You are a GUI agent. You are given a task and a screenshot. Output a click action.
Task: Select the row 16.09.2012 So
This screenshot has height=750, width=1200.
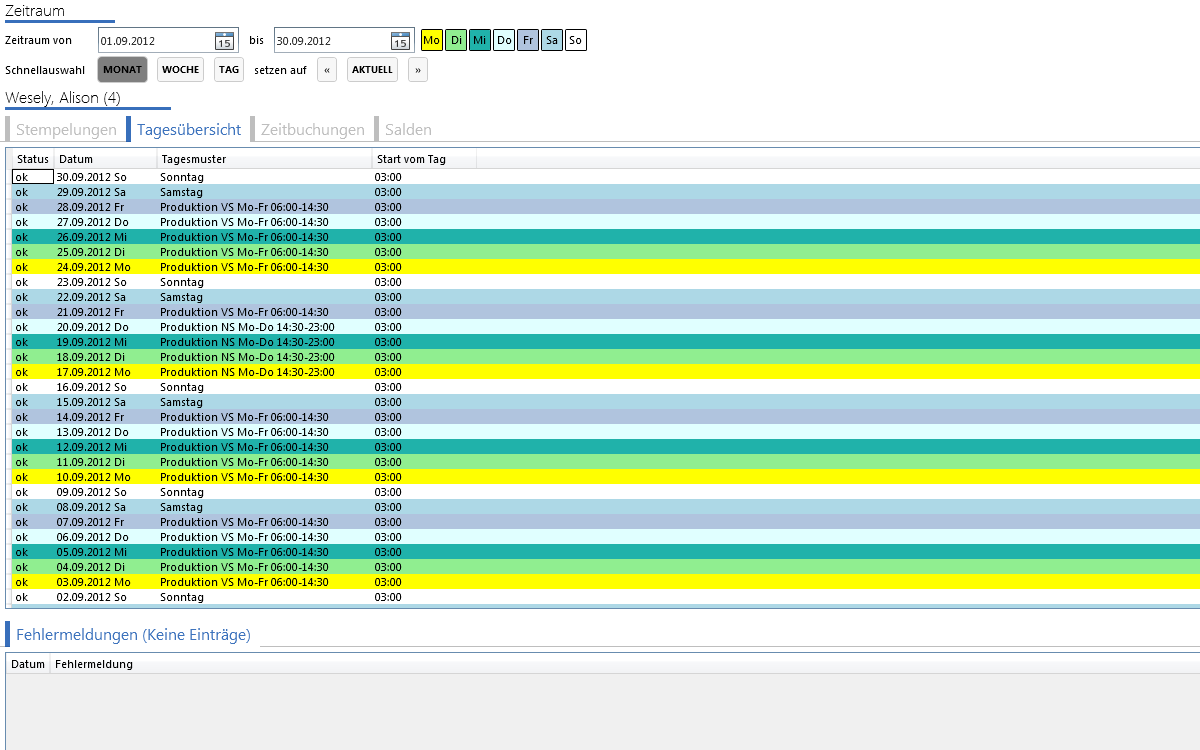(x=606, y=387)
